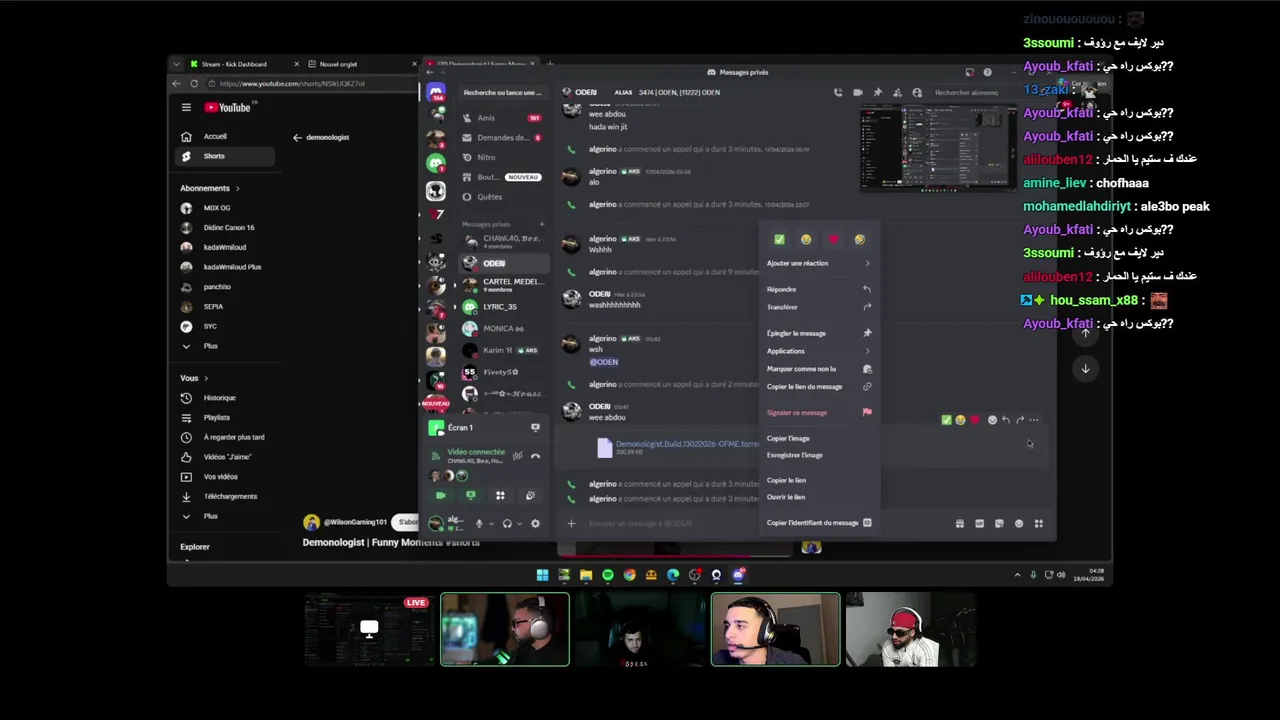The width and height of the screenshot is (1280, 720).
Task: Open the browser tab list chevron
Action: coord(177,64)
